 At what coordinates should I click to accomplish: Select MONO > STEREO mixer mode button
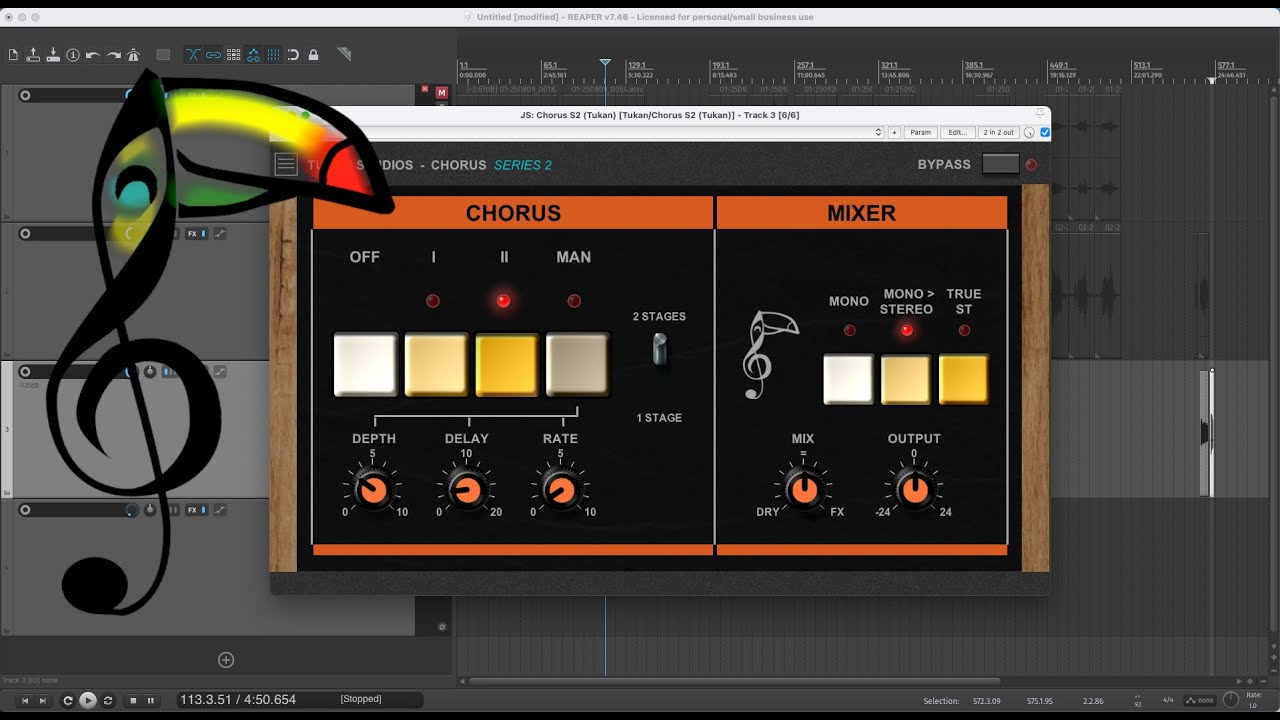[x=906, y=379]
